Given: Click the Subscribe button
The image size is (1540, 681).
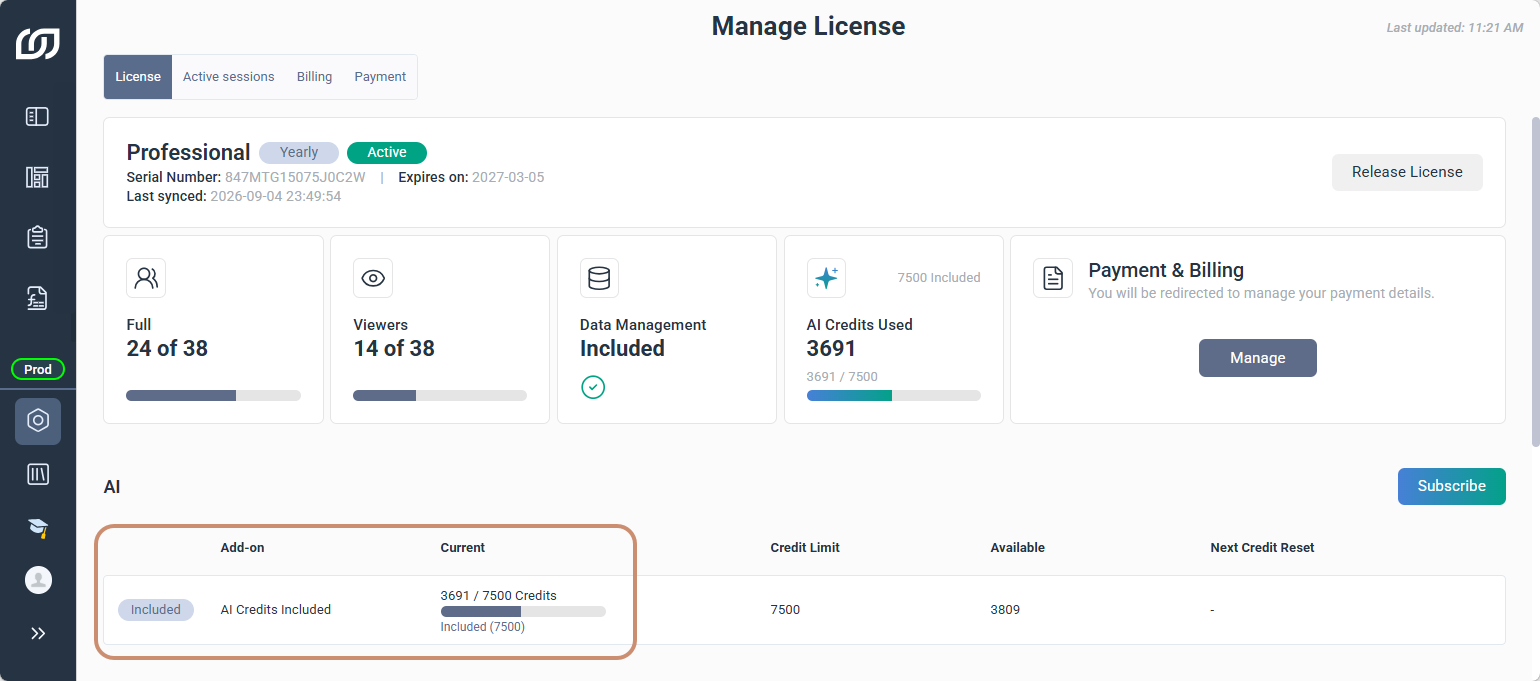Looking at the screenshot, I should tap(1451, 486).
